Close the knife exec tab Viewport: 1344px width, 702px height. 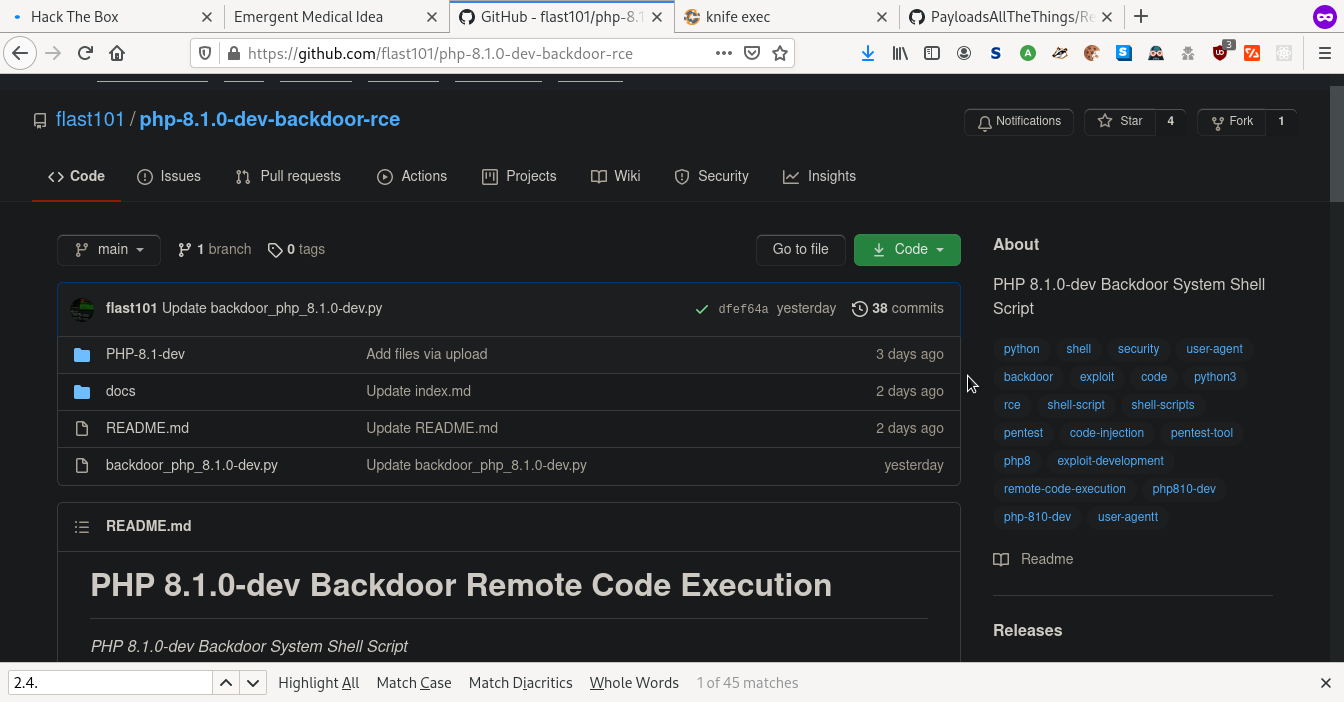click(882, 17)
